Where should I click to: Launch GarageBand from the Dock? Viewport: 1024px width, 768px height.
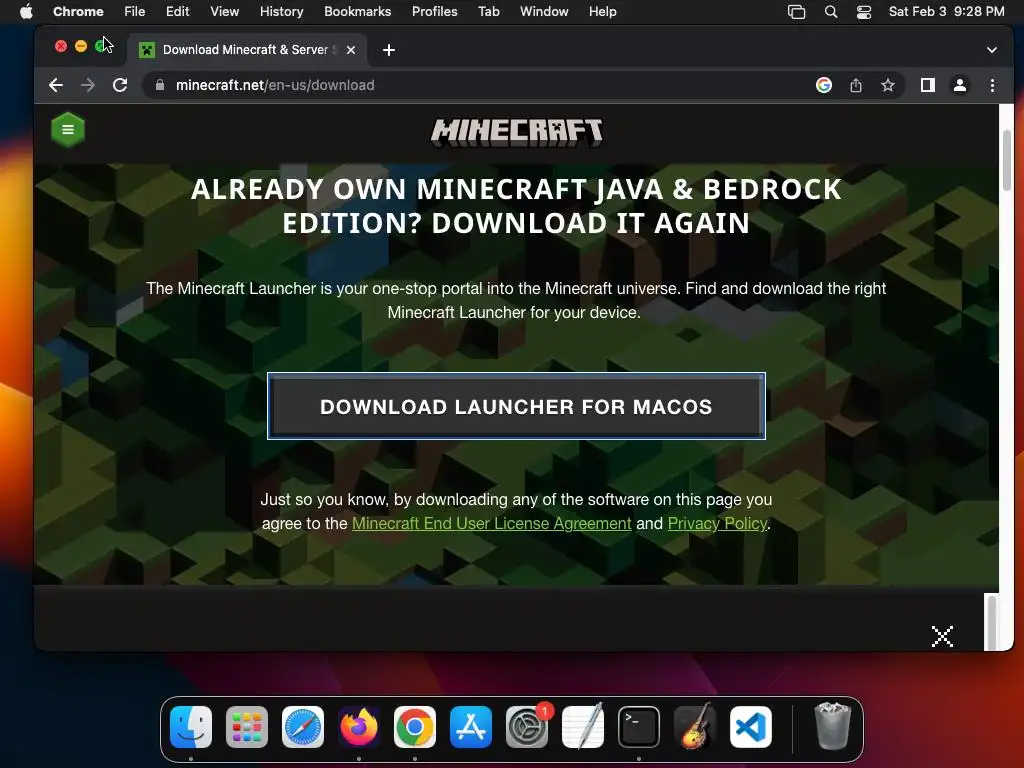coord(695,727)
